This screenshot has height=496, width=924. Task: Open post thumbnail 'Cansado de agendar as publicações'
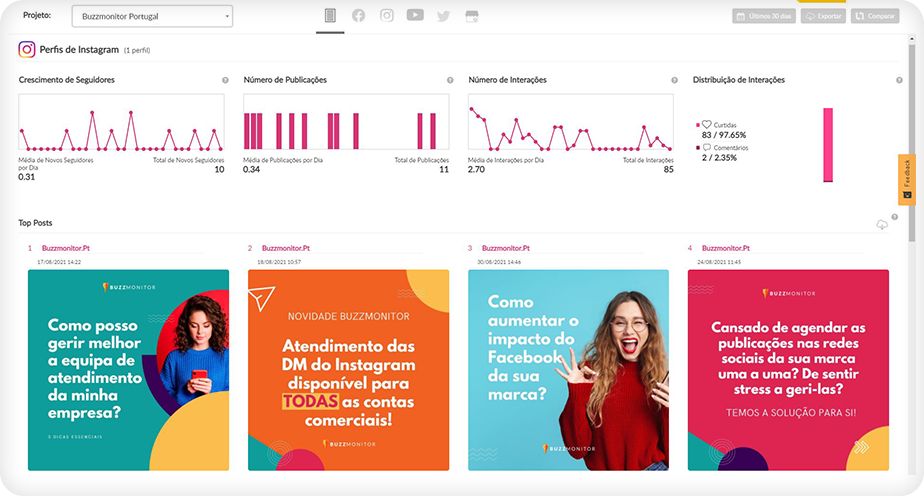pyautogui.click(x=788, y=370)
